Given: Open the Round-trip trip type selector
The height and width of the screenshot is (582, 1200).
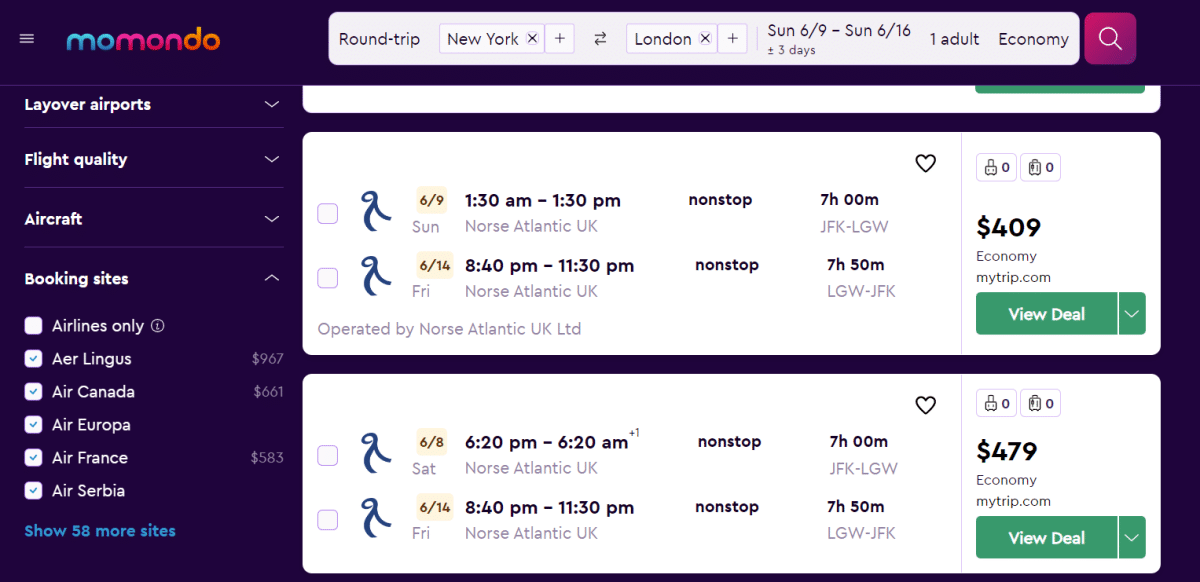Looking at the screenshot, I should [x=379, y=38].
